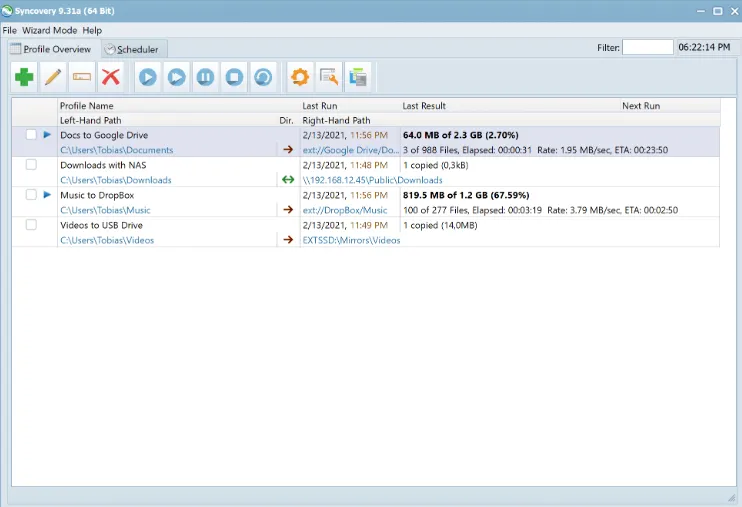Click the 06:22:14 PM clock display
The width and height of the screenshot is (742, 507).
(704, 47)
